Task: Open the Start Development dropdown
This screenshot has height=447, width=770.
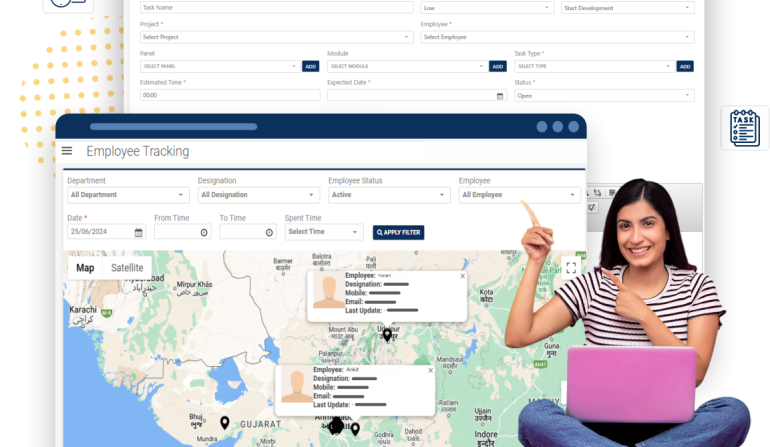Action: point(628,8)
